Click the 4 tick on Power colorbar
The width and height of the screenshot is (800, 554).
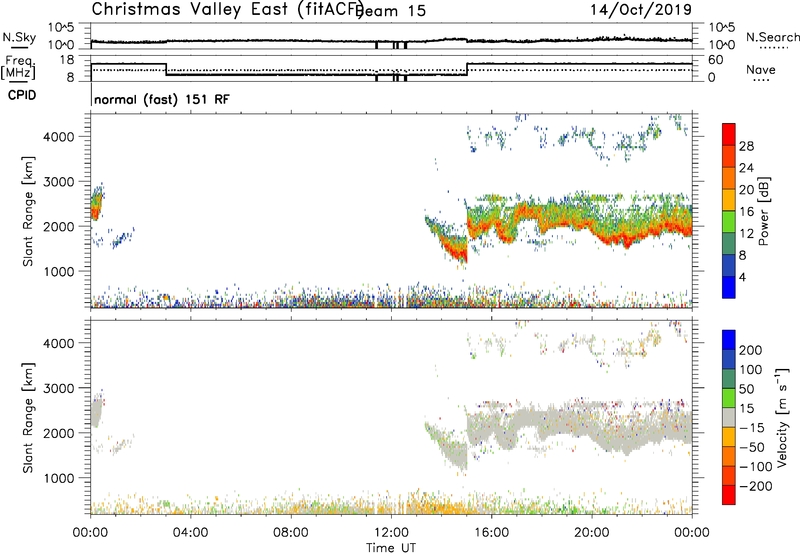742,277
